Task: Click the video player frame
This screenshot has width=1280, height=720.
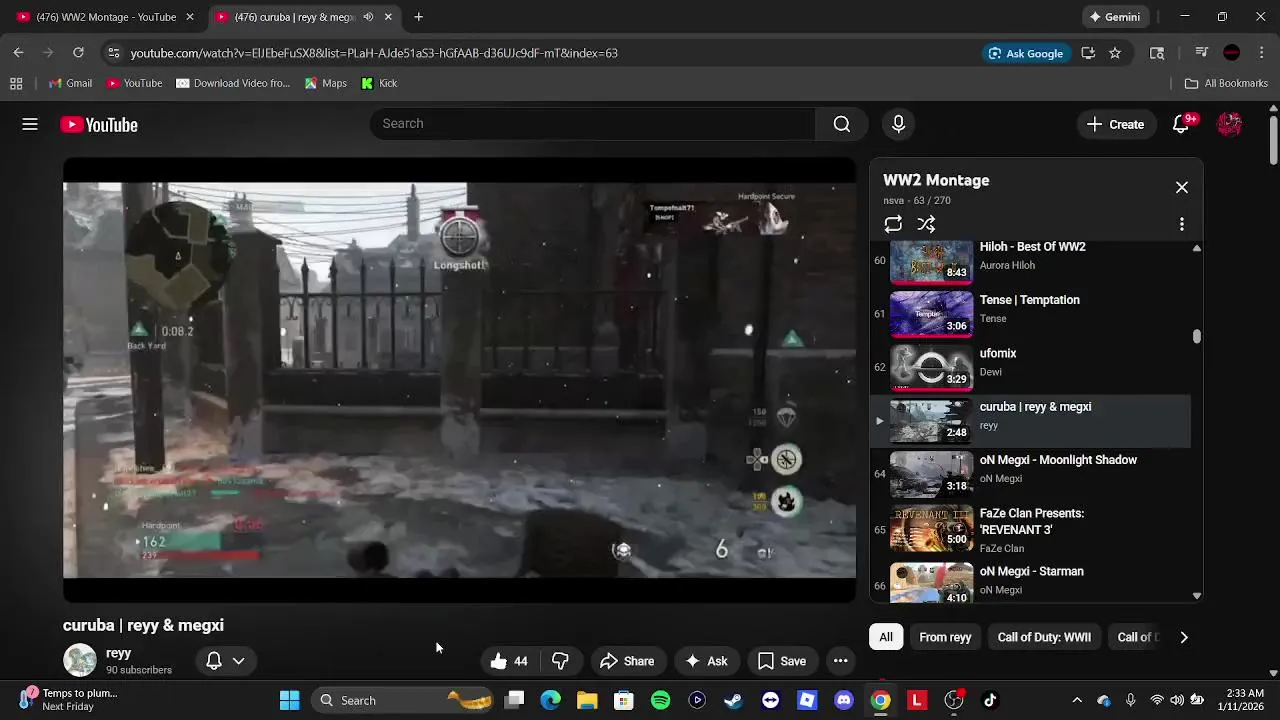Action: click(460, 380)
